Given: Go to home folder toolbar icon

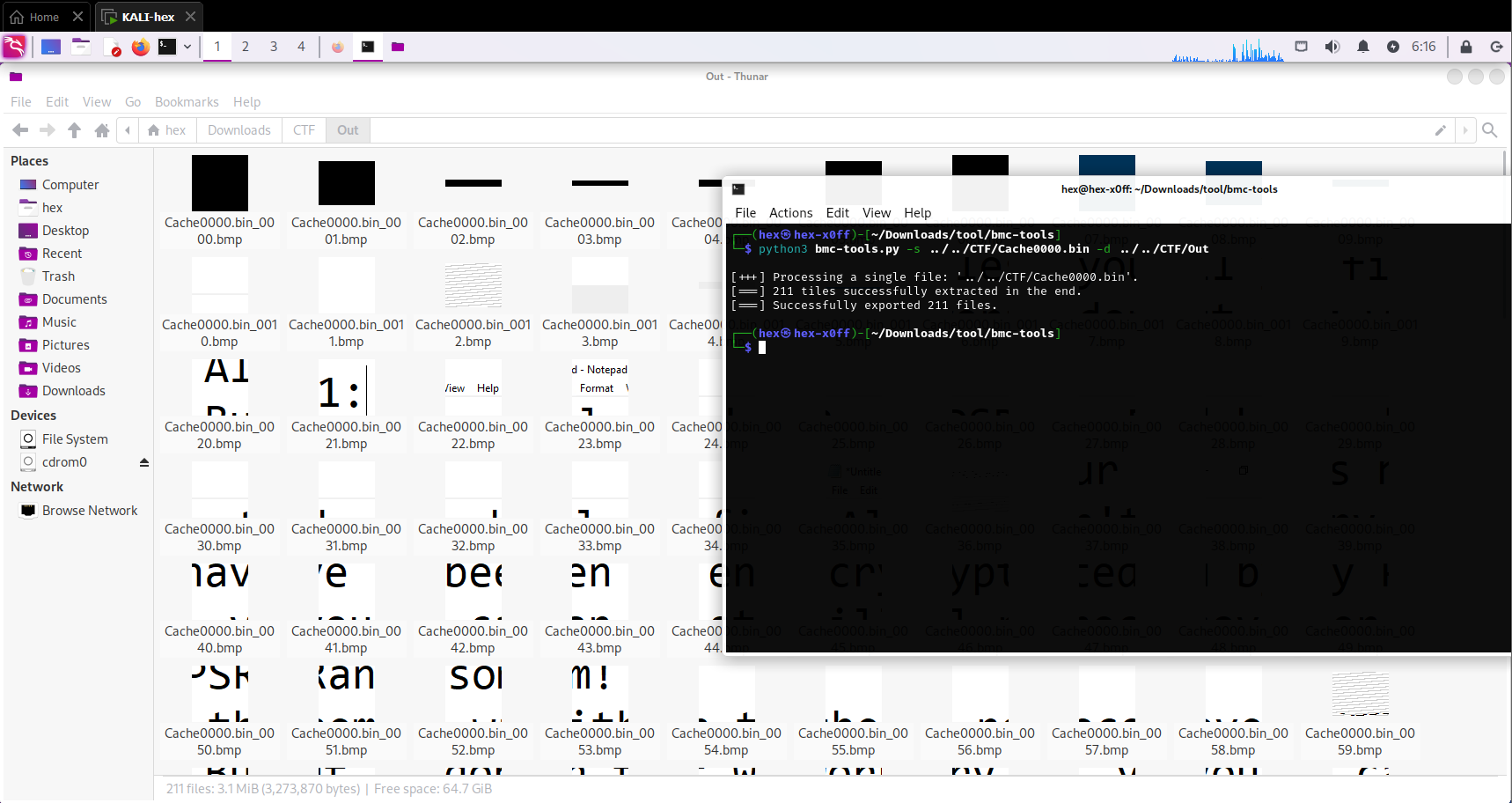Looking at the screenshot, I should point(102,130).
